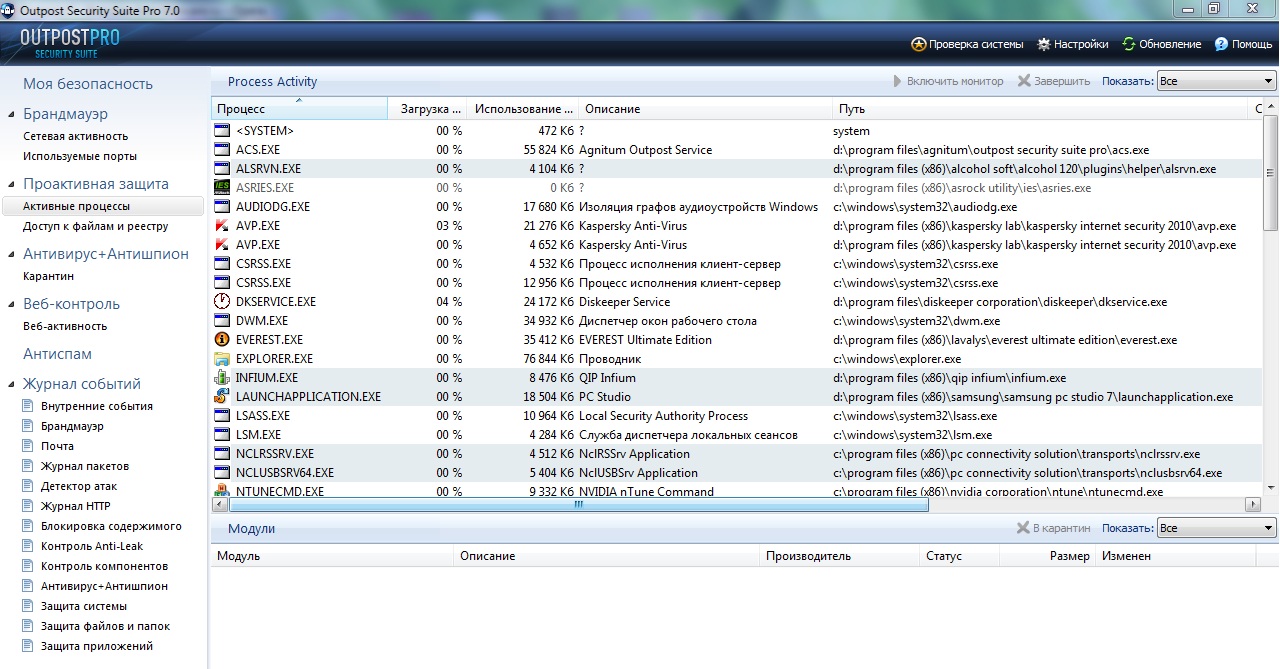Viewport: 1280px width, 669px height.
Task: Click the horizontal scrollbar thumb in process list
Action: pos(578,505)
